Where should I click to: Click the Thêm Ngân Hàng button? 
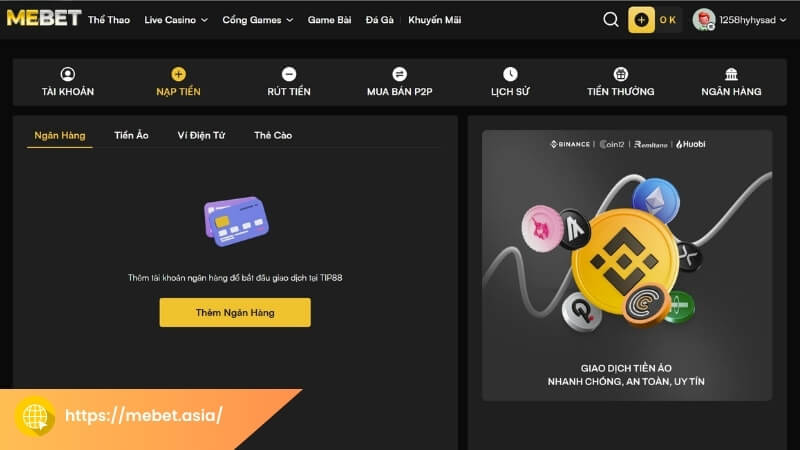[235, 312]
